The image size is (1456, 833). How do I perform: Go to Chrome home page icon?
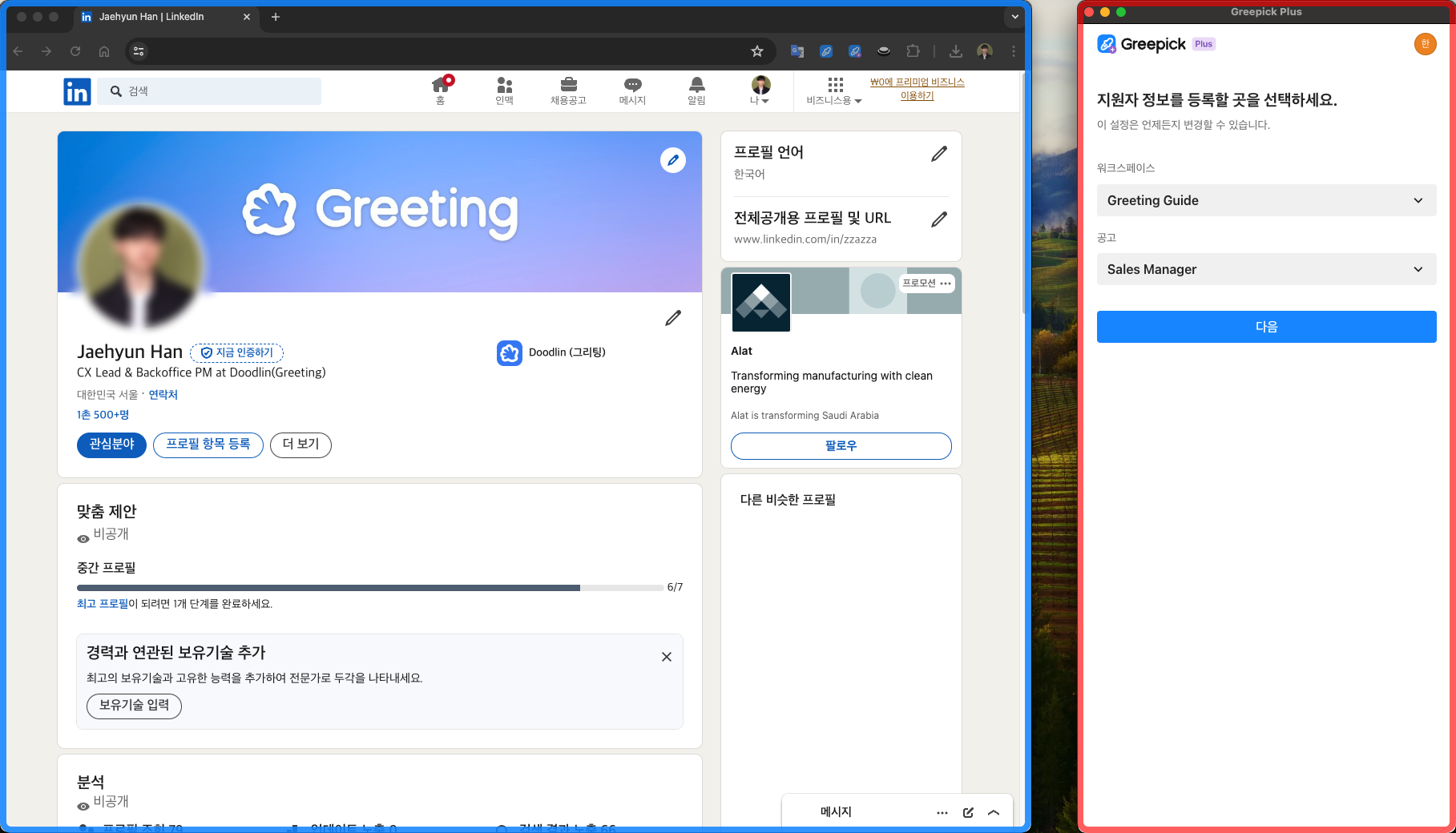pyautogui.click(x=104, y=51)
